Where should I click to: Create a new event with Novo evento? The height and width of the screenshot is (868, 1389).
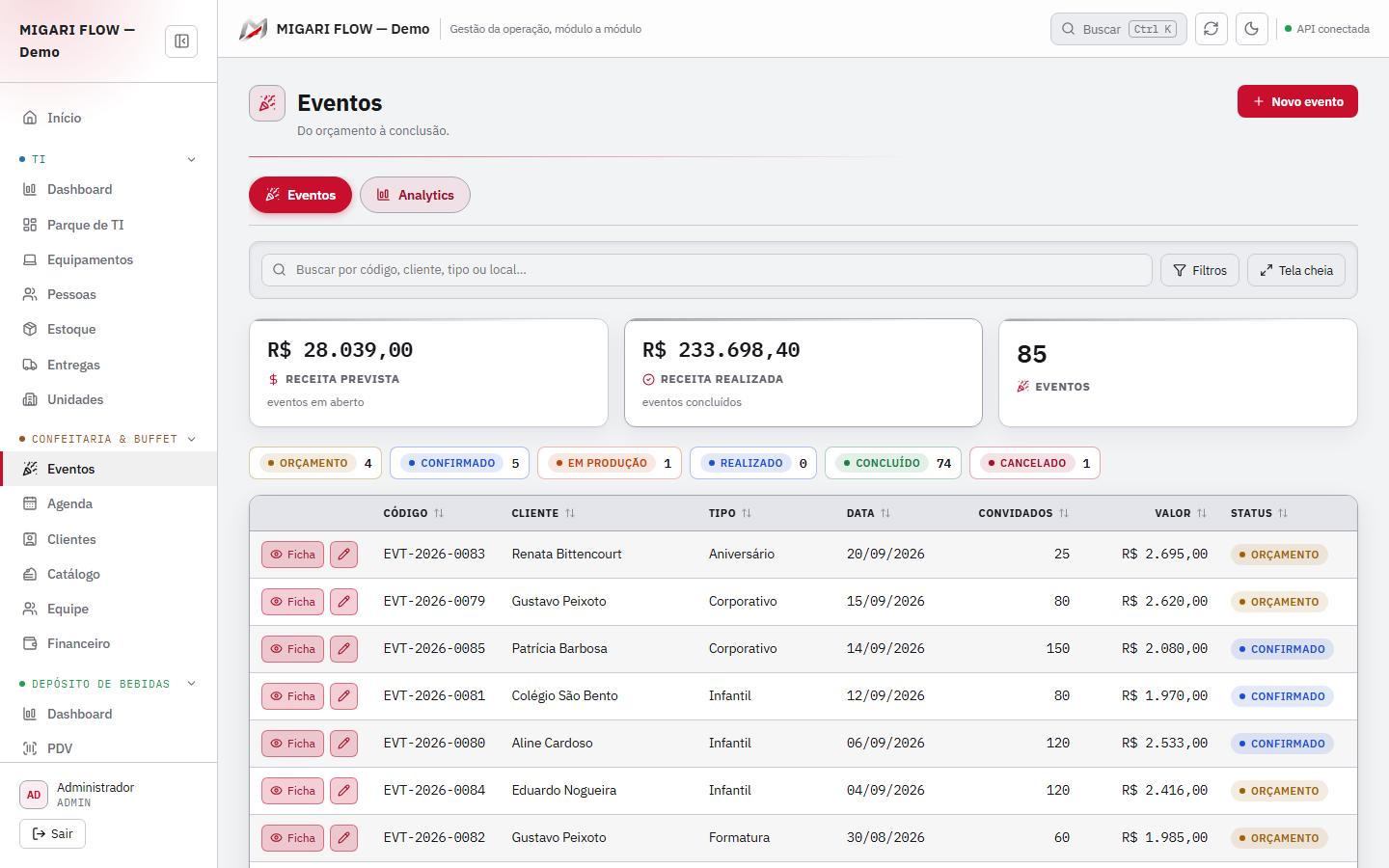click(1297, 101)
